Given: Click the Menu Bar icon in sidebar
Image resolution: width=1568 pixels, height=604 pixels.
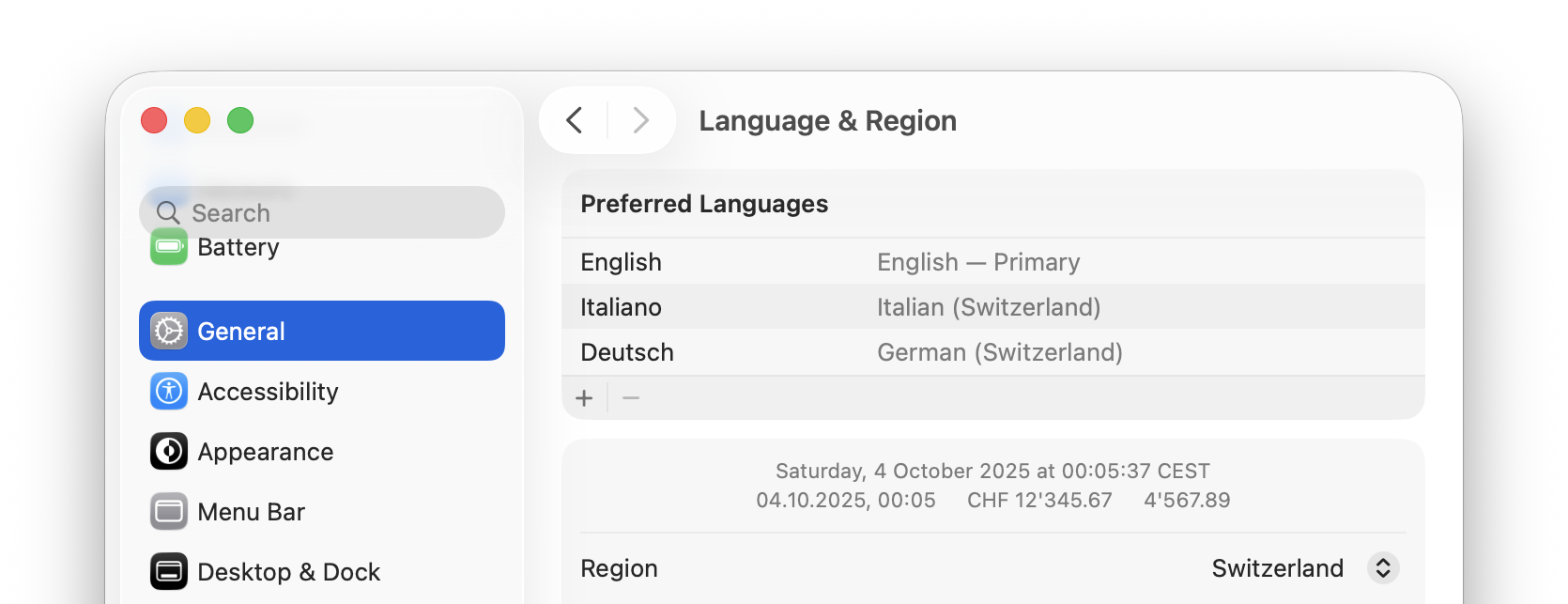Looking at the screenshot, I should click(x=169, y=511).
